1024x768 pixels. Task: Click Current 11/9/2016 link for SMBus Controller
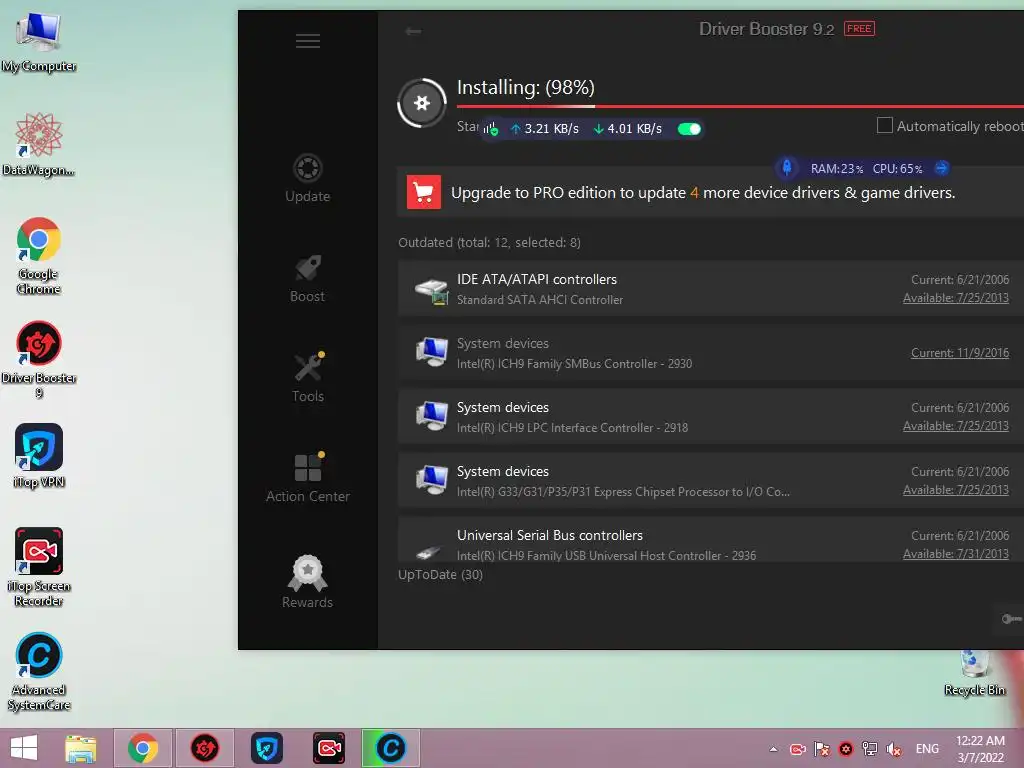(960, 353)
